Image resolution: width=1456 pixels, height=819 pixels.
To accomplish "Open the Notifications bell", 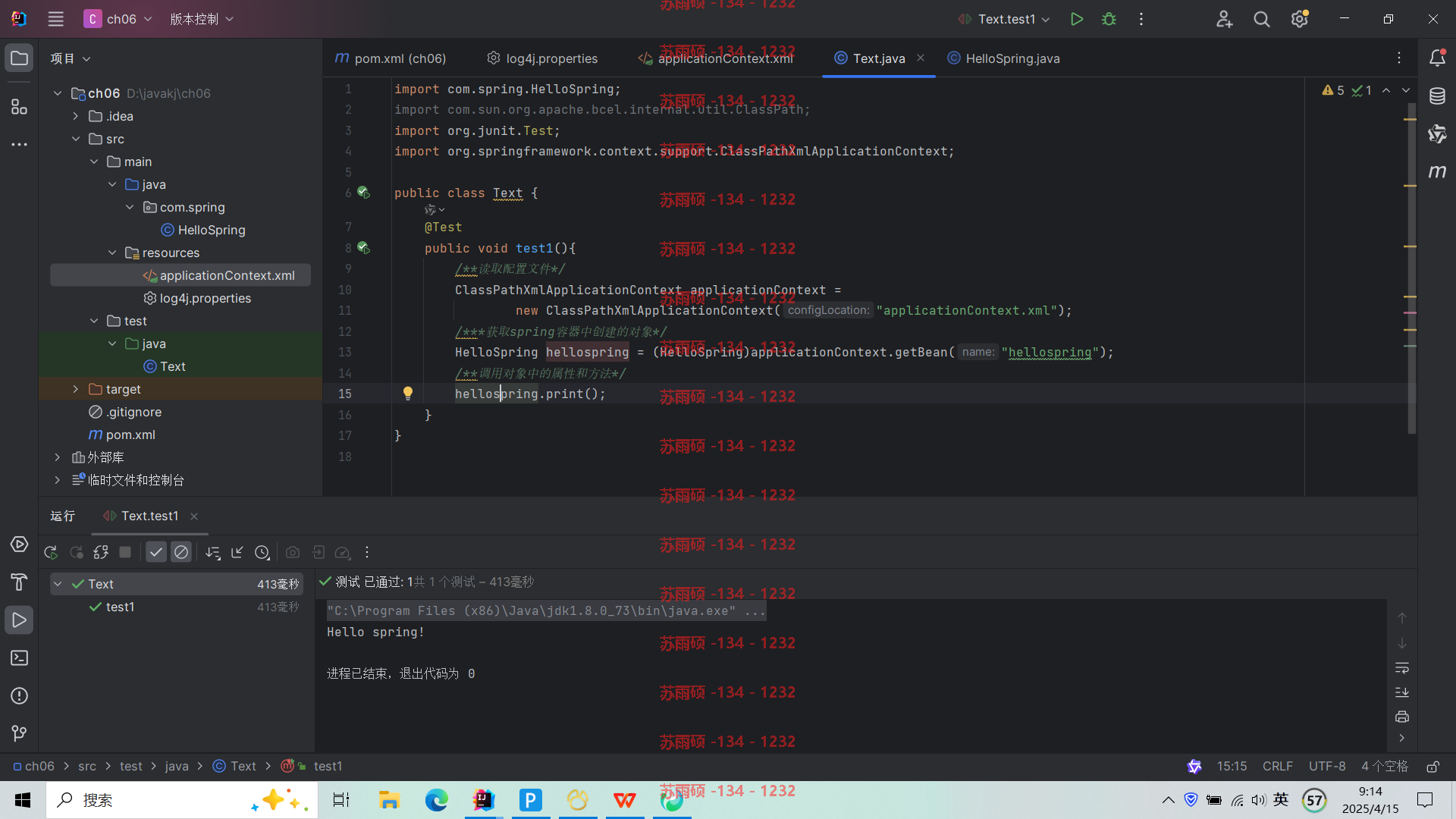I will (1437, 58).
